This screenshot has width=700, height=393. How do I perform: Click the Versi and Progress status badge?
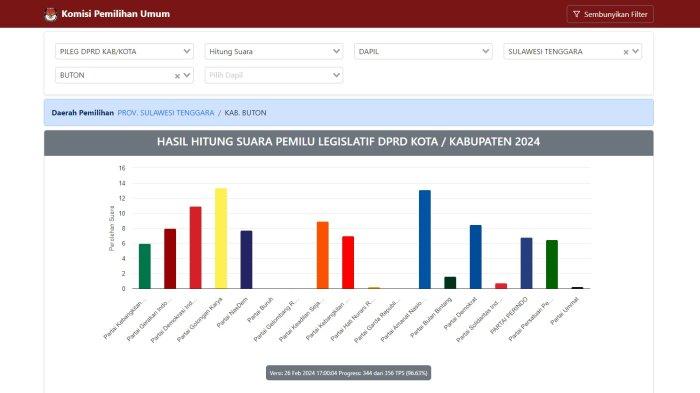tap(349, 373)
